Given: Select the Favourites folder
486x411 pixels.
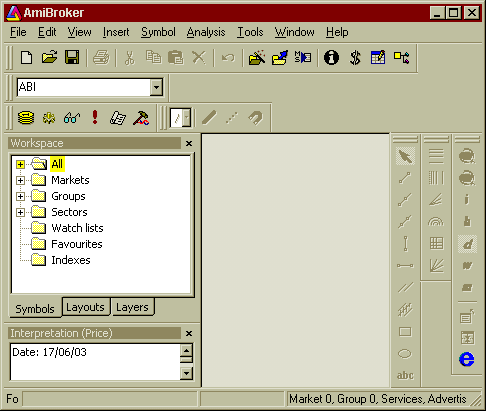Looking at the screenshot, I should click(67, 244).
